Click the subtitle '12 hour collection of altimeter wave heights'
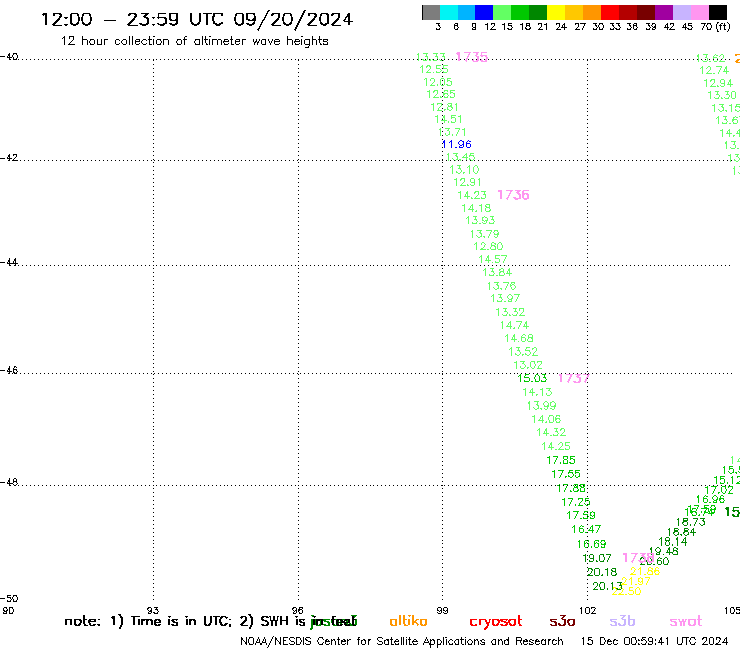 pyautogui.click(x=194, y=41)
